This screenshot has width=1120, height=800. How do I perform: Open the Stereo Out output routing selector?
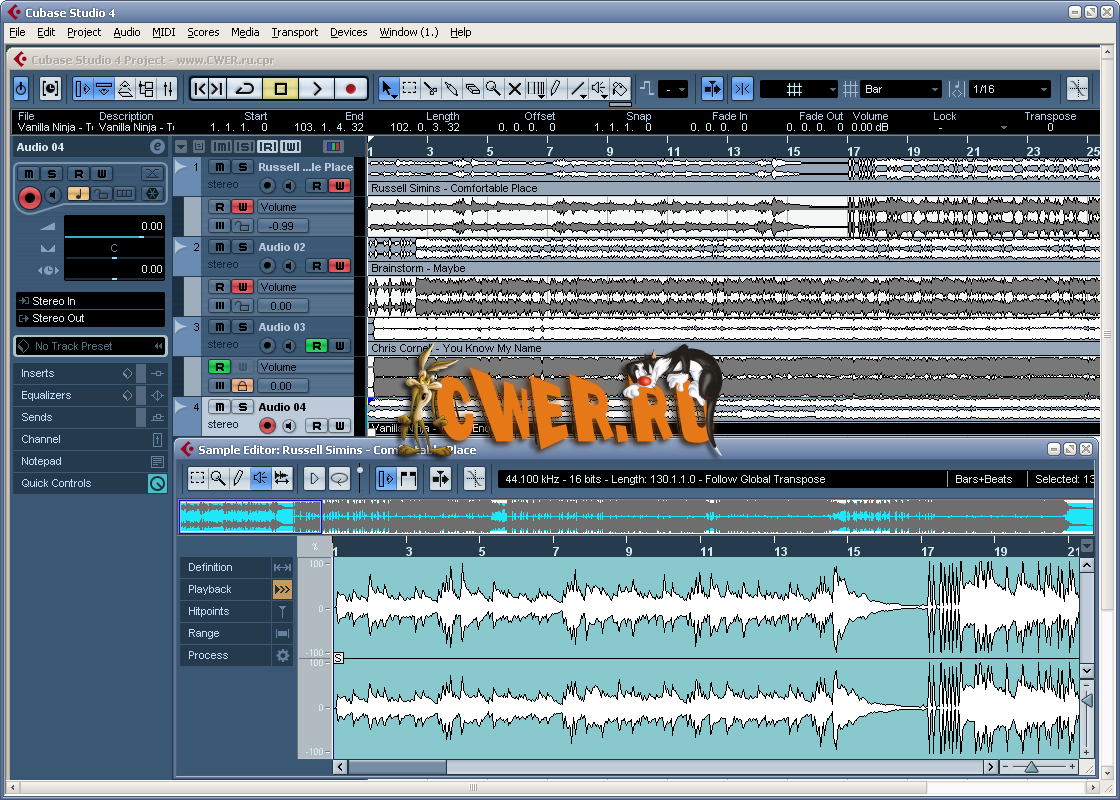point(90,318)
